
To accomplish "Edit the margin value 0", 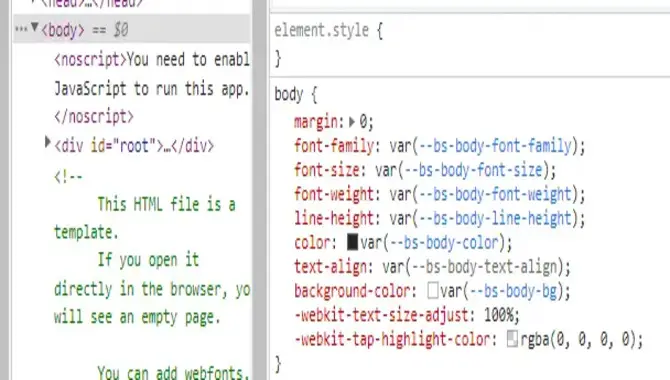I will [x=363, y=122].
